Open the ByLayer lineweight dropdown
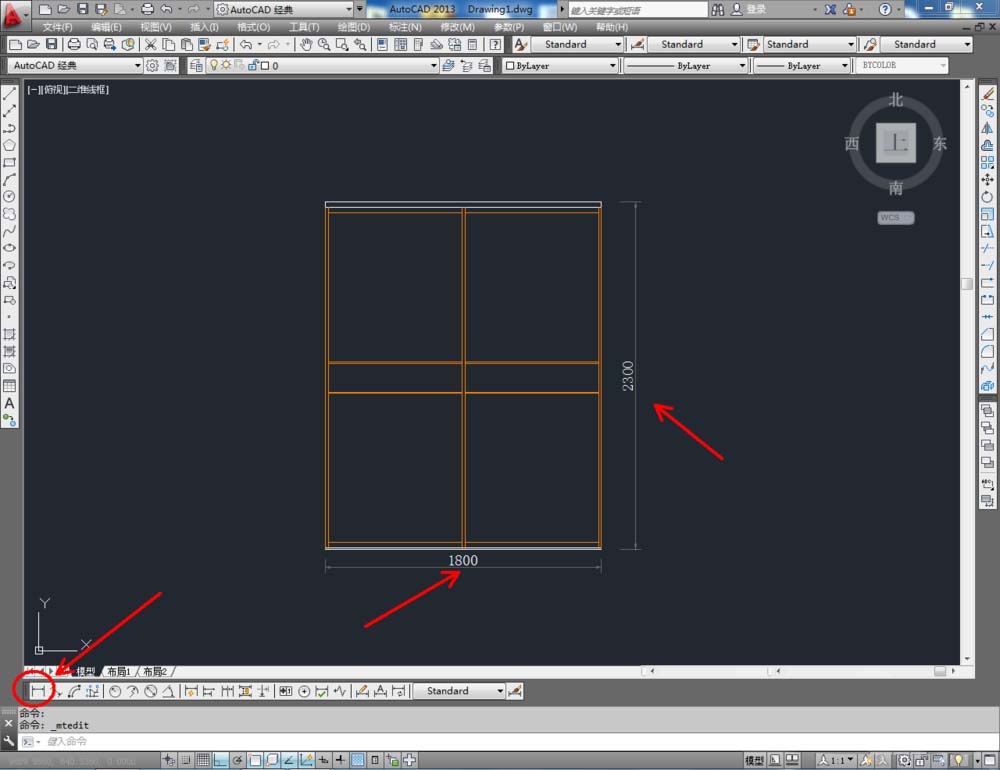This screenshot has width=1000, height=770. (x=802, y=65)
